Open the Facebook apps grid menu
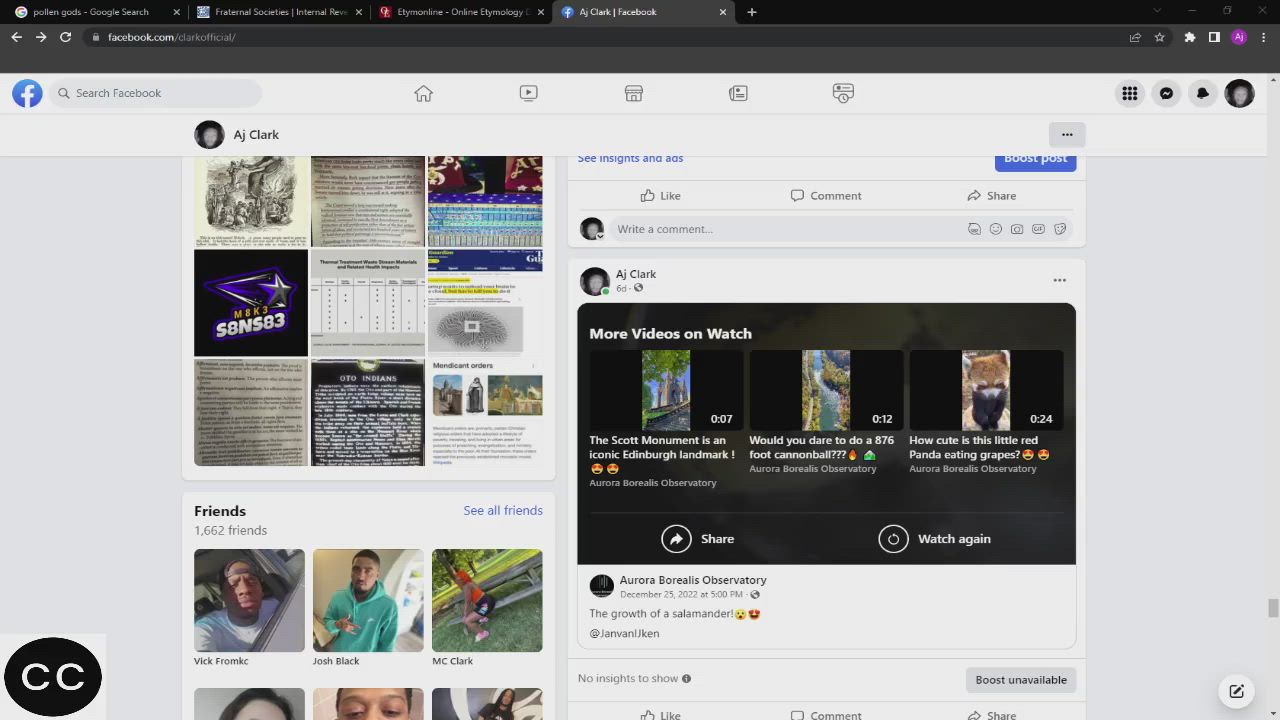Screen dimensions: 1280x720 [x=1129, y=93]
